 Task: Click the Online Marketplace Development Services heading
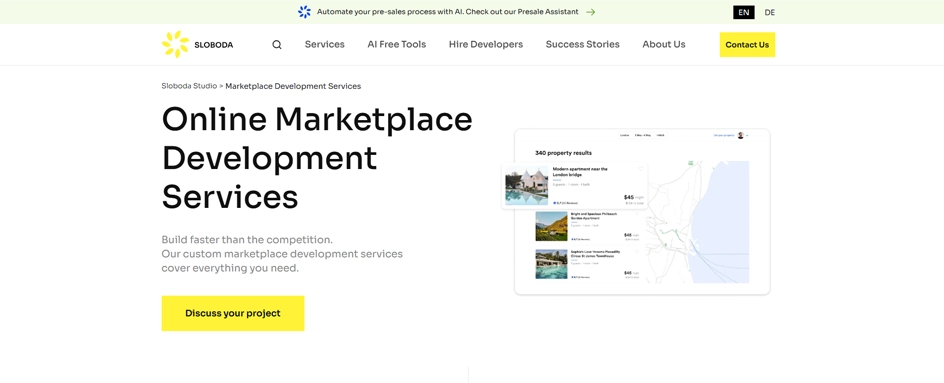pyautogui.click(x=317, y=158)
